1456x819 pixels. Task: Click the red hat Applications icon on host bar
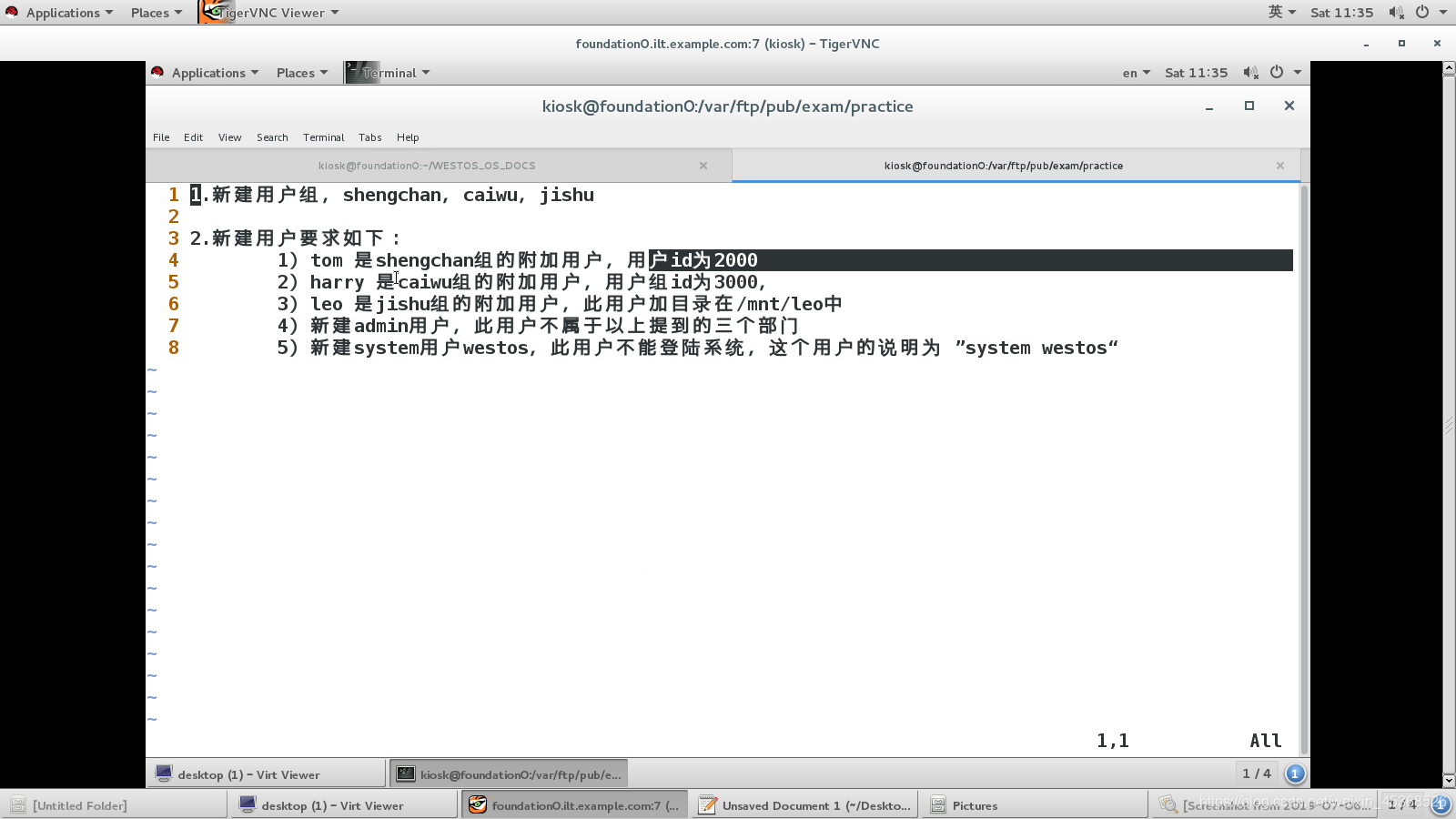pos(12,13)
